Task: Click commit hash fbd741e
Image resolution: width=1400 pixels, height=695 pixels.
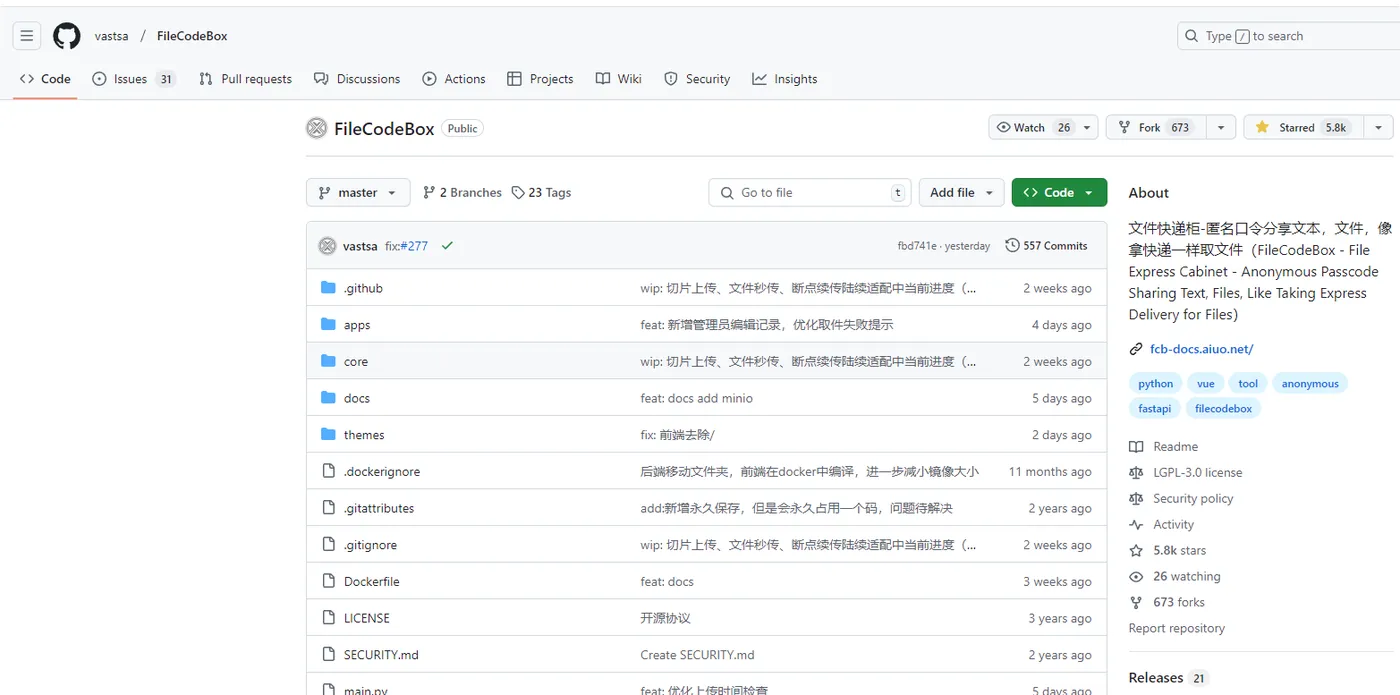Action: [x=917, y=246]
